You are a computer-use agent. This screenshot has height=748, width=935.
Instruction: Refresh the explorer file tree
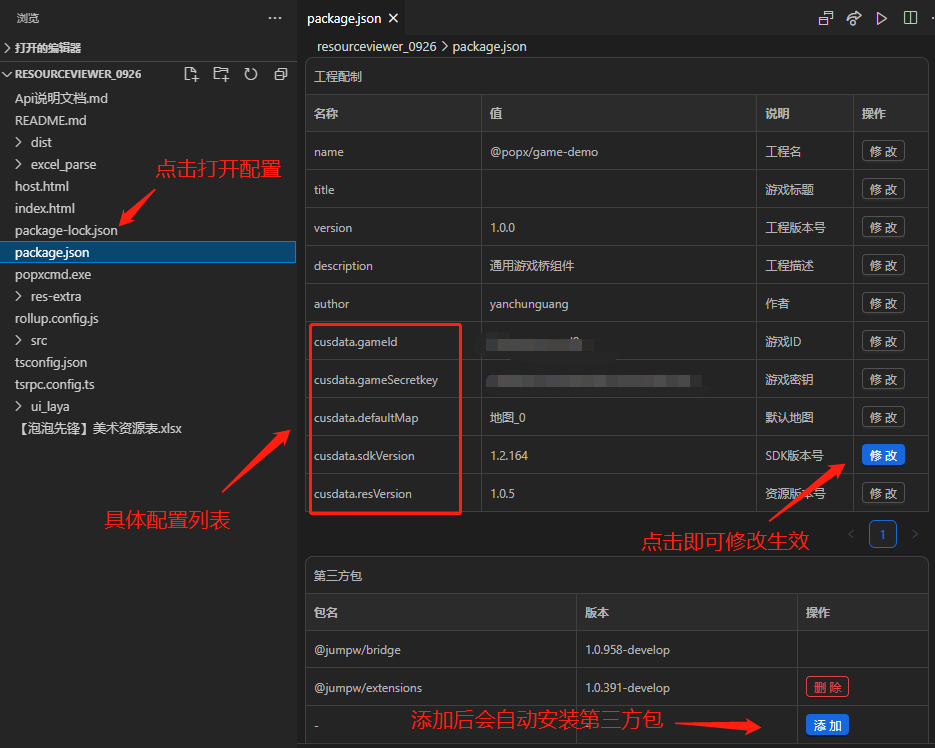pyautogui.click(x=250, y=74)
